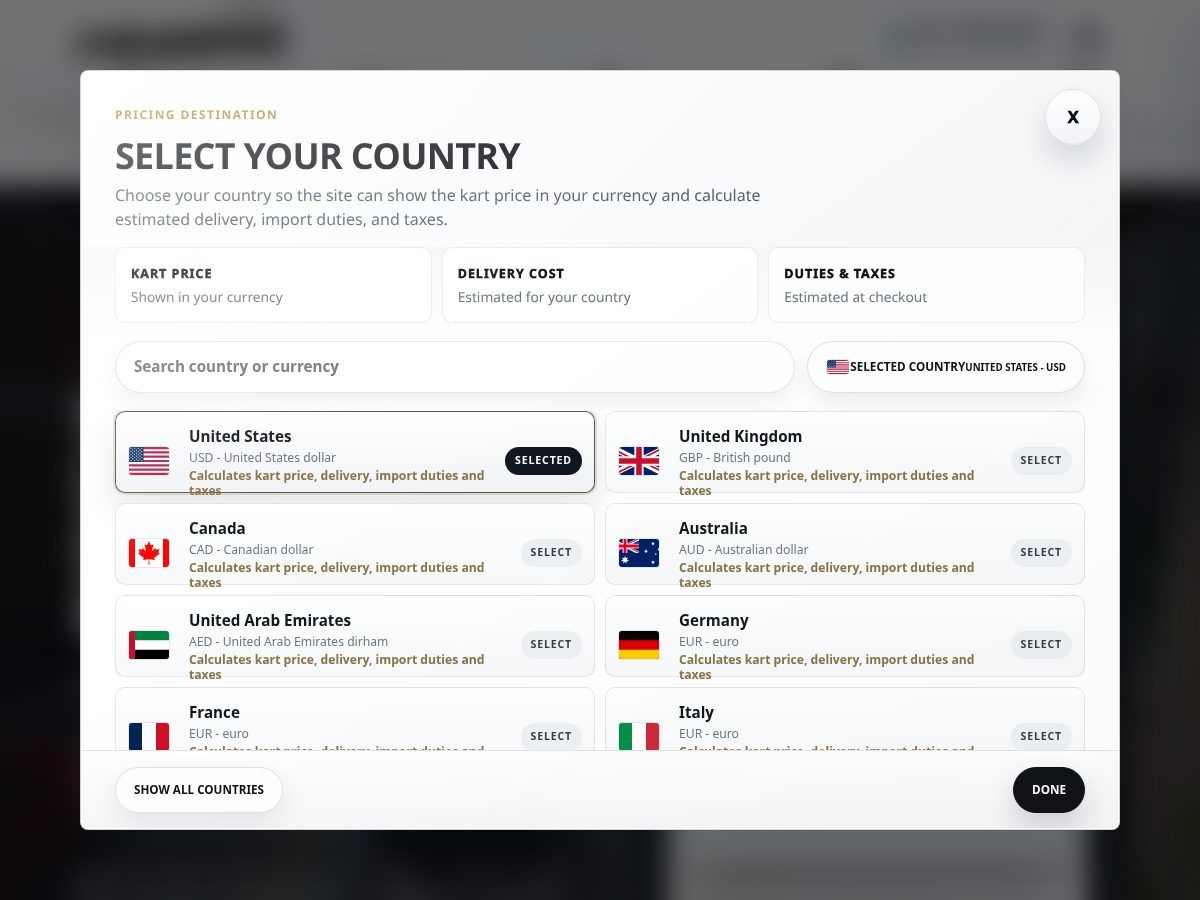This screenshot has width=1200, height=900.
Task: Confirm selection with Done button
Action: (1049, 790)
